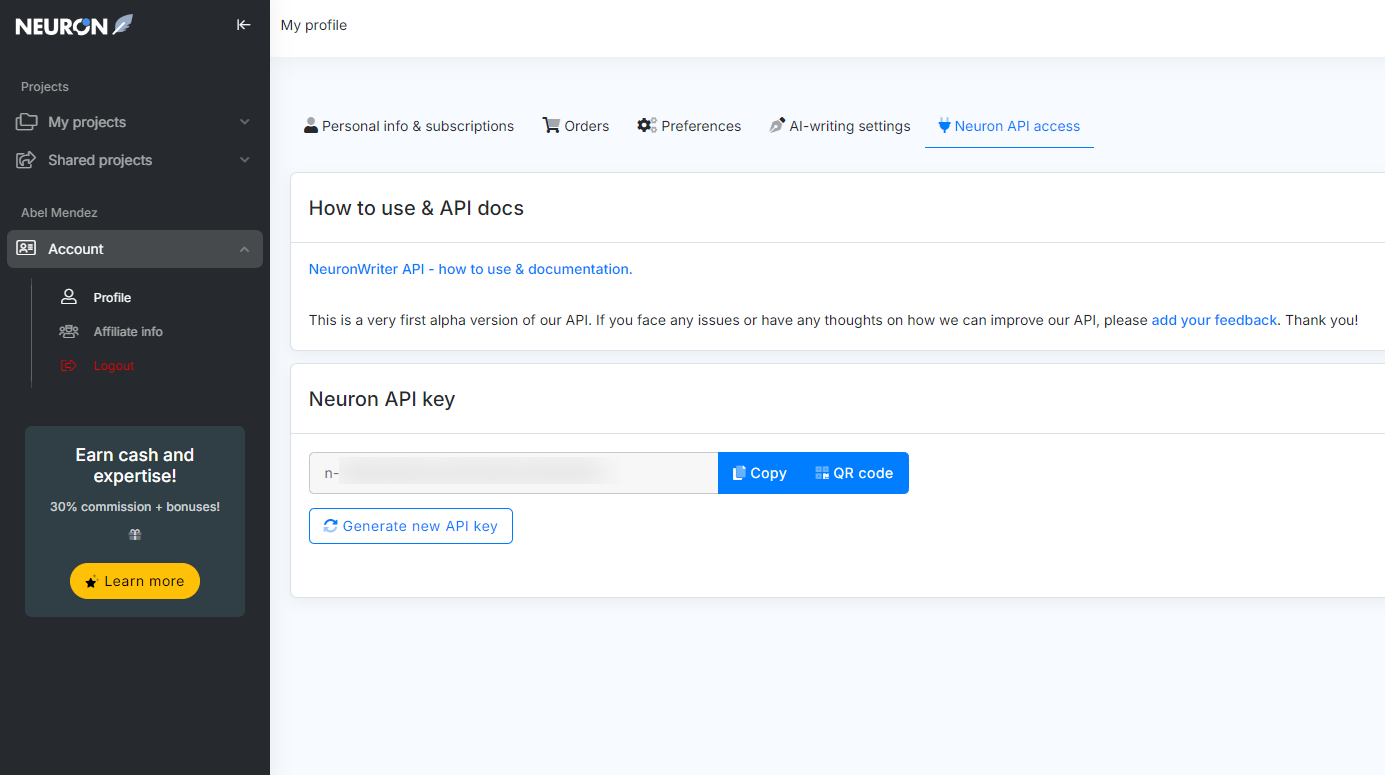This screenshot has height=775, width=1385.
Task: Copy the Neuron API key
Action: [x=760, y=473]
